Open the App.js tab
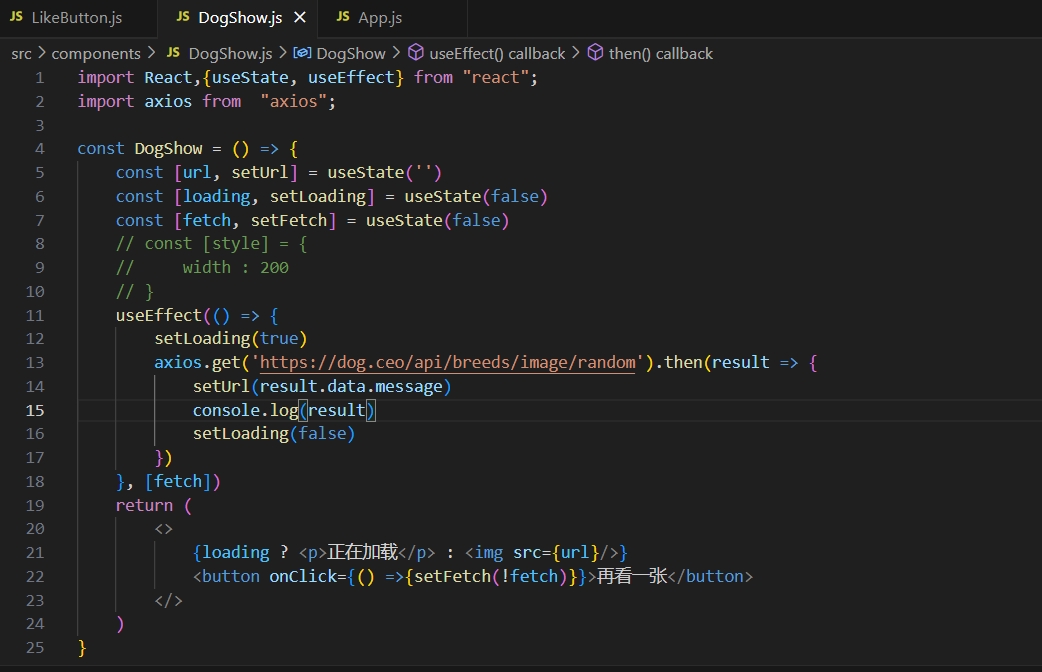 tap(379, 18)
